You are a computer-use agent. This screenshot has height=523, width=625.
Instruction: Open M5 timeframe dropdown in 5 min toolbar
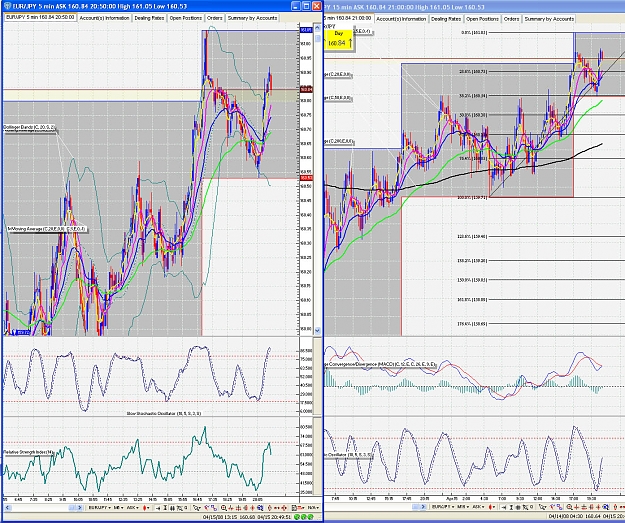(x=118, y=508)
